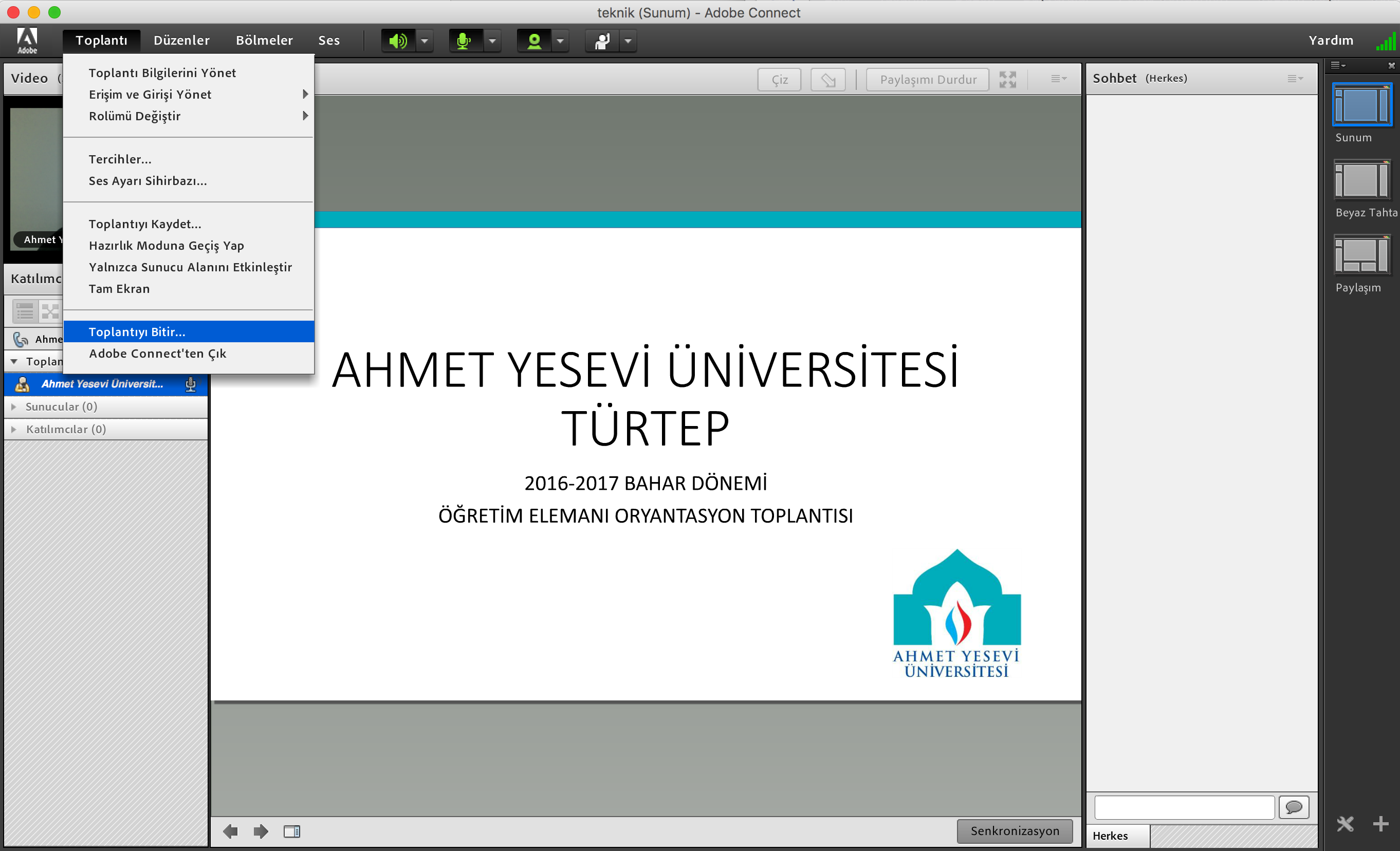
Task: Click the Sohbet pod title
Action: 1114,79
